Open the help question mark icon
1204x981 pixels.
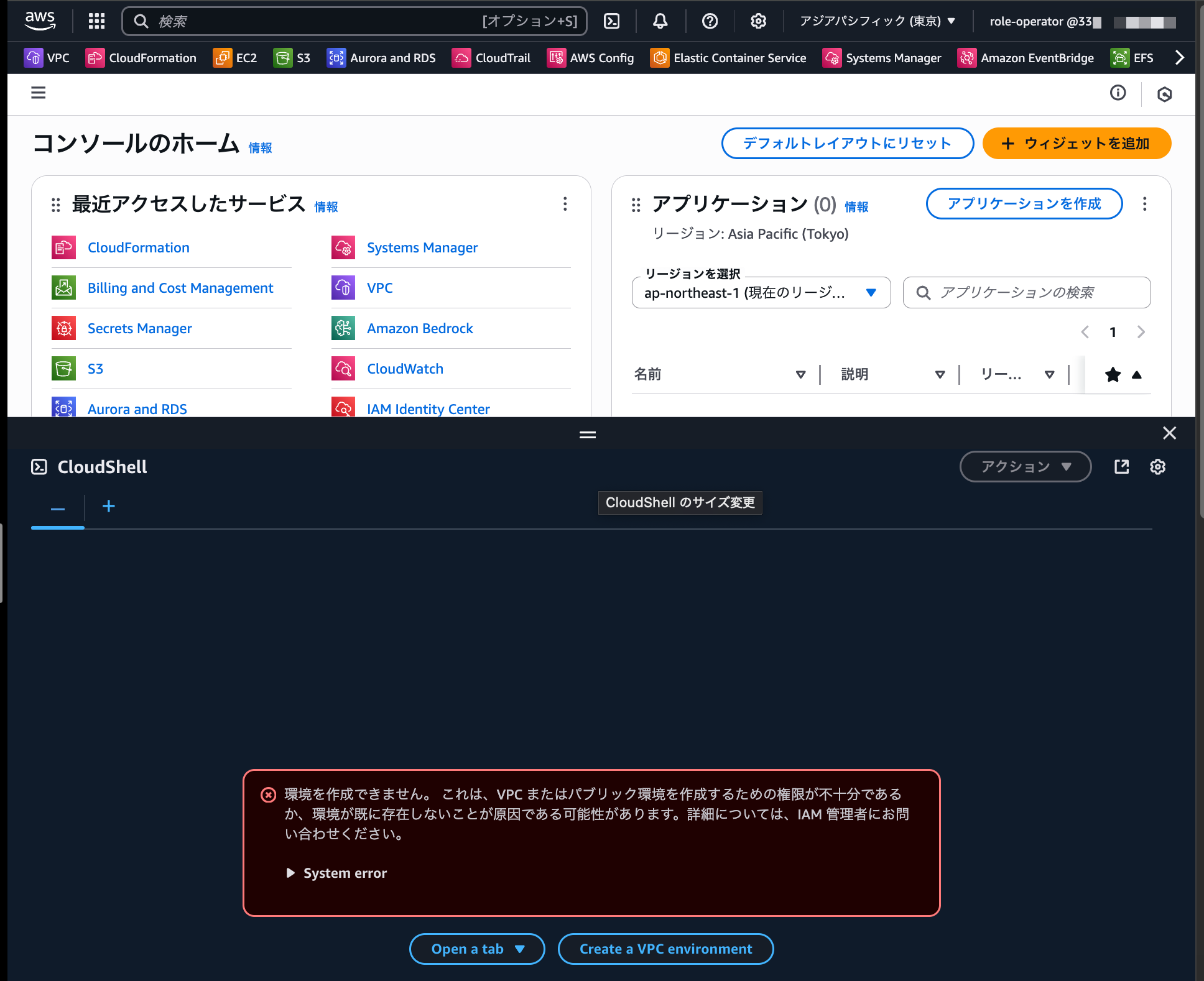tap(710, 21)
